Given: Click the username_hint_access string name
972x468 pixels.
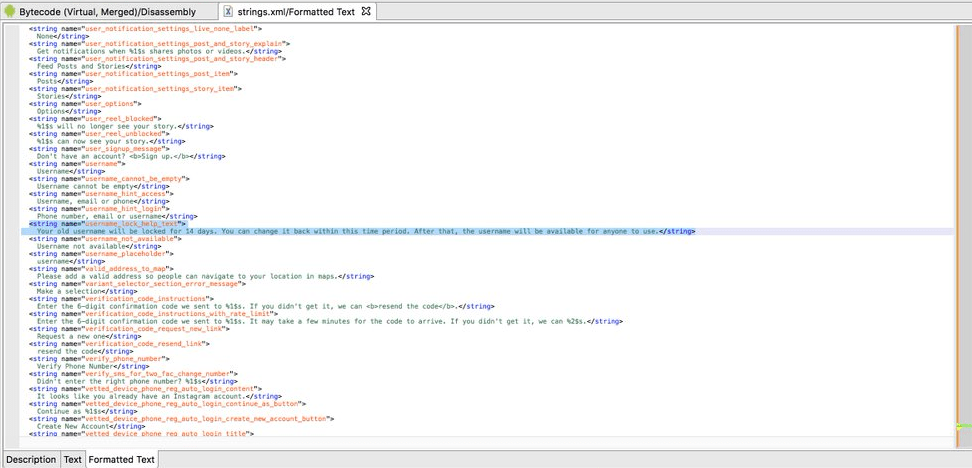Looking at the screenshot, I should click(126, 193).
